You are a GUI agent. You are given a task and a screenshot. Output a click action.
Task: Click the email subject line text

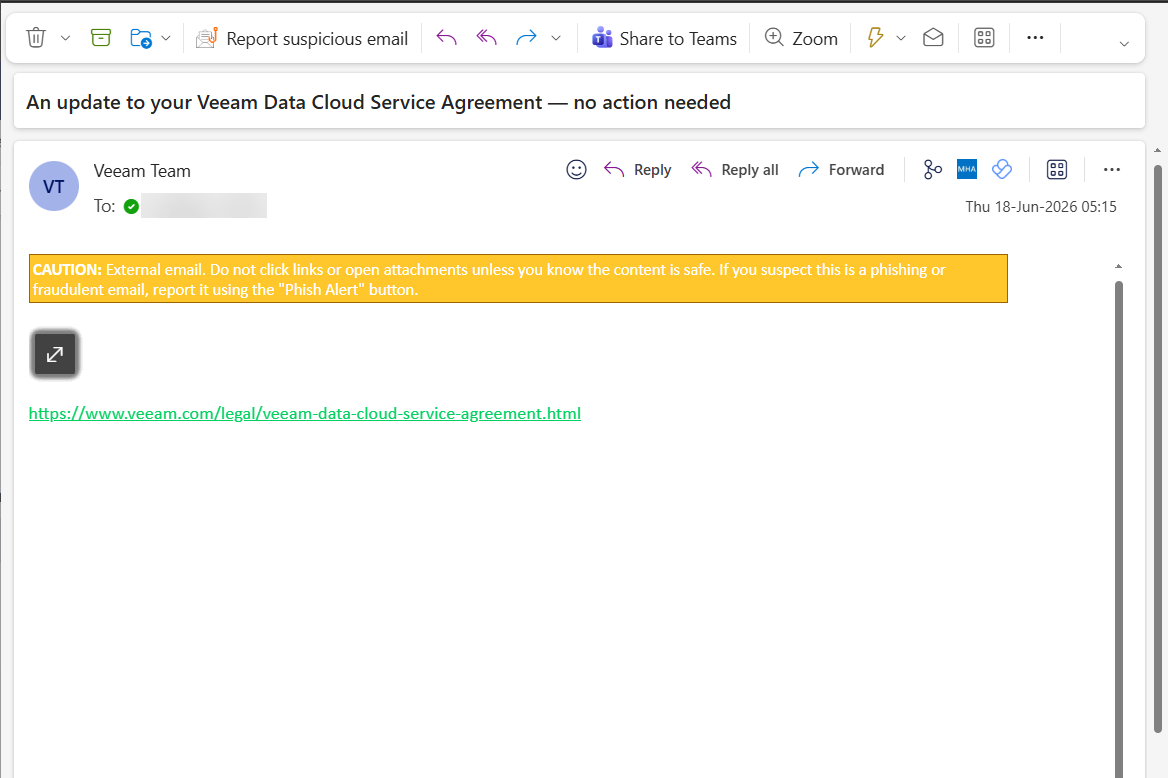(378, 102)
